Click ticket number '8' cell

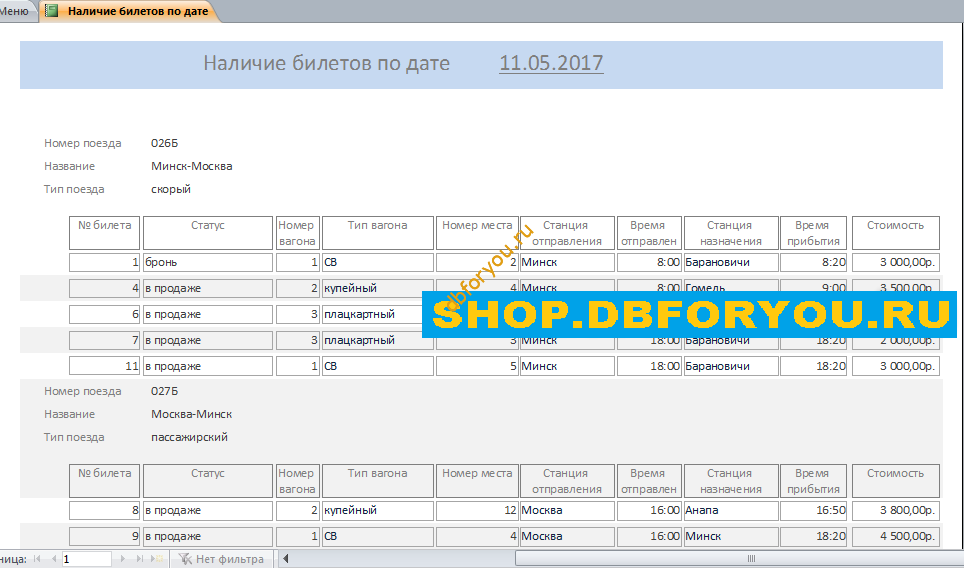pyautogui.click(x=105, y=510)
